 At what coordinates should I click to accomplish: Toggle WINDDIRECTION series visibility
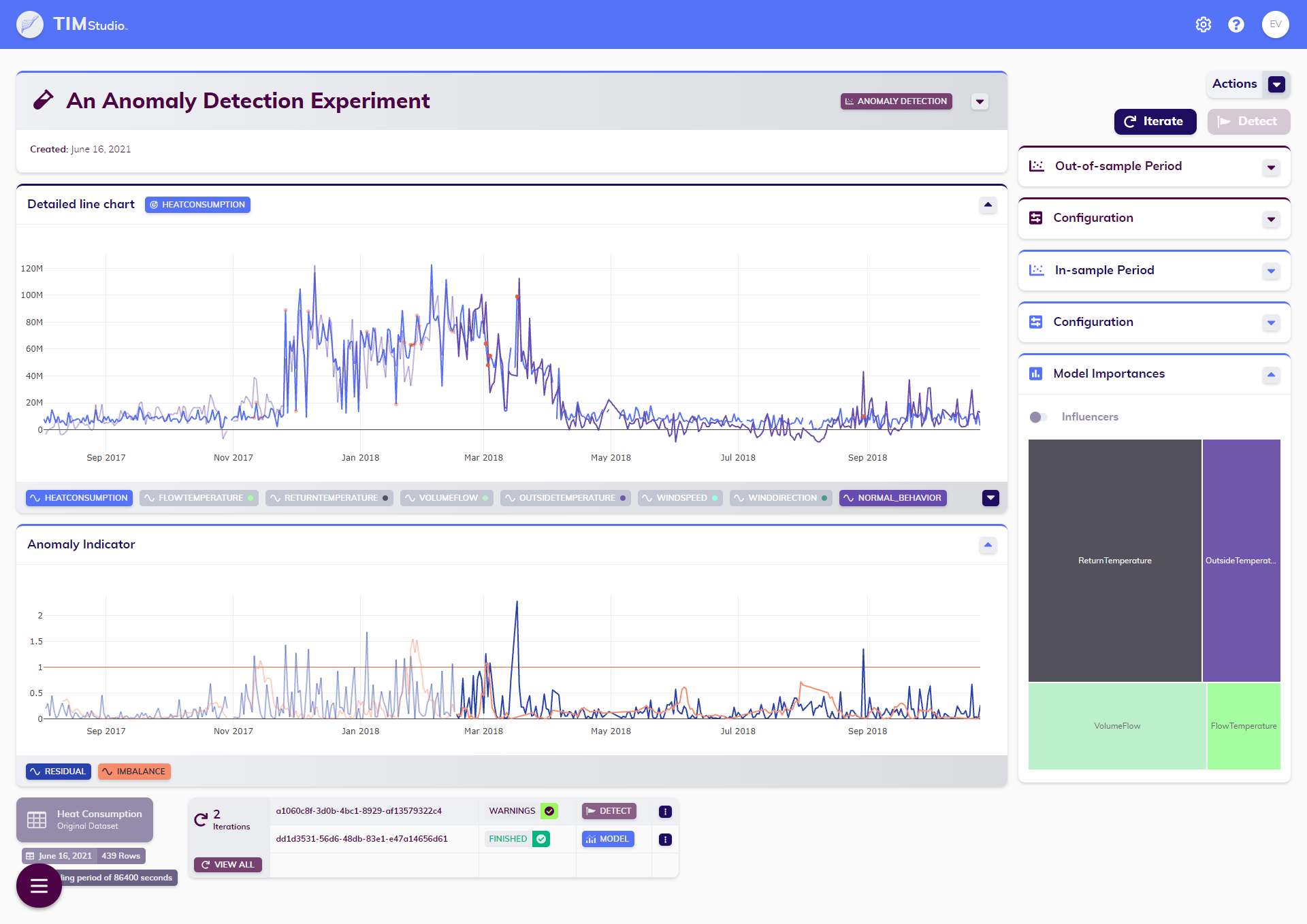click(781, 498)
